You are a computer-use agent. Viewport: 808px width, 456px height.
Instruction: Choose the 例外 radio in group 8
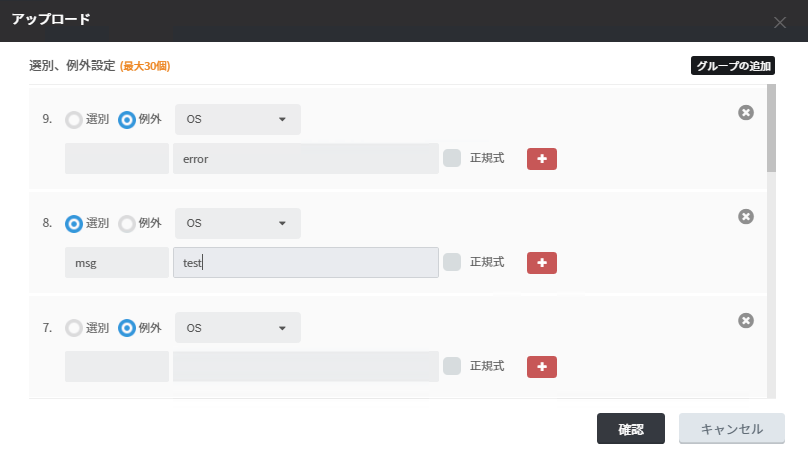click(127, 224)
